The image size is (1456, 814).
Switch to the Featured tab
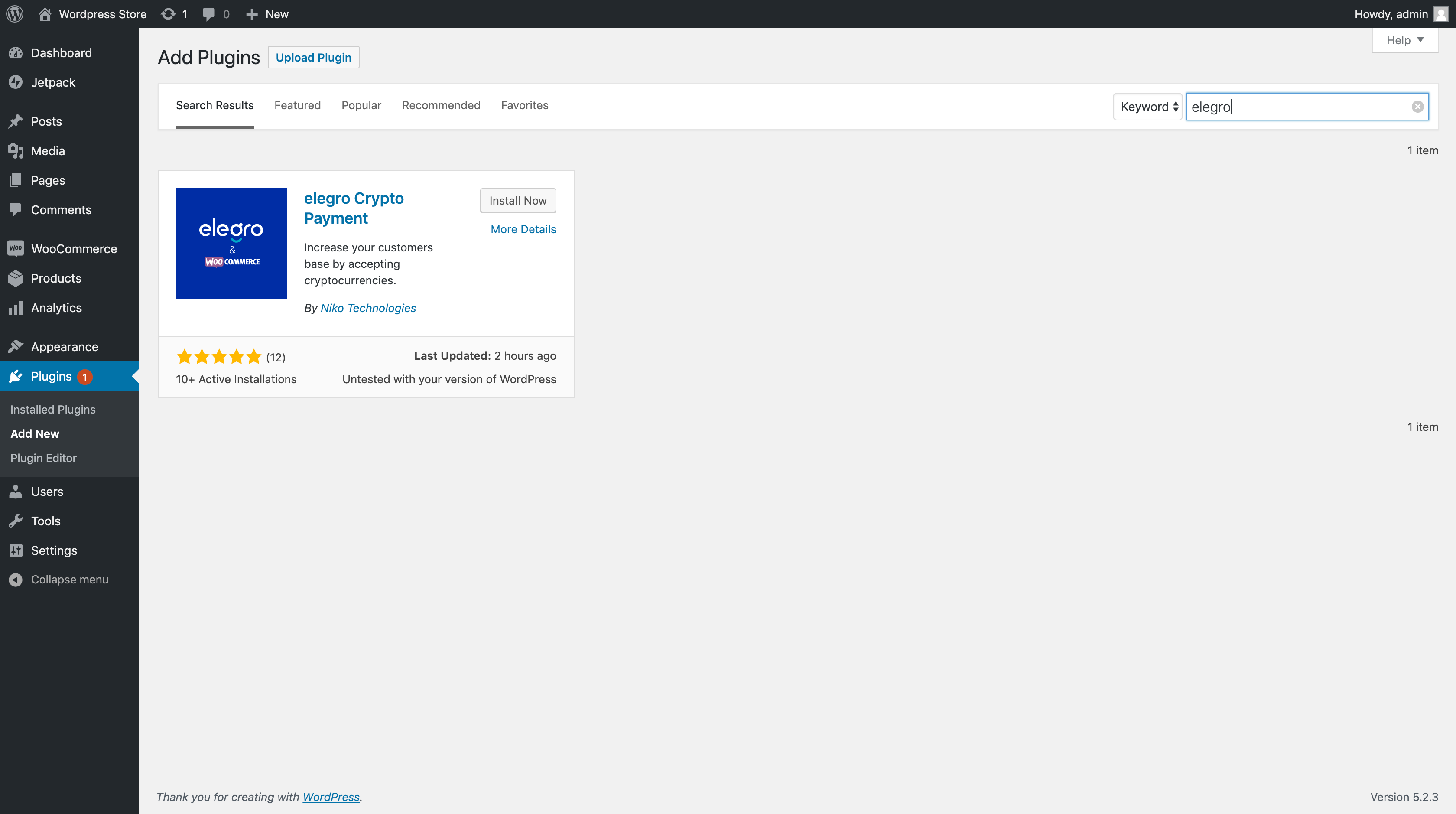(297, 105)
